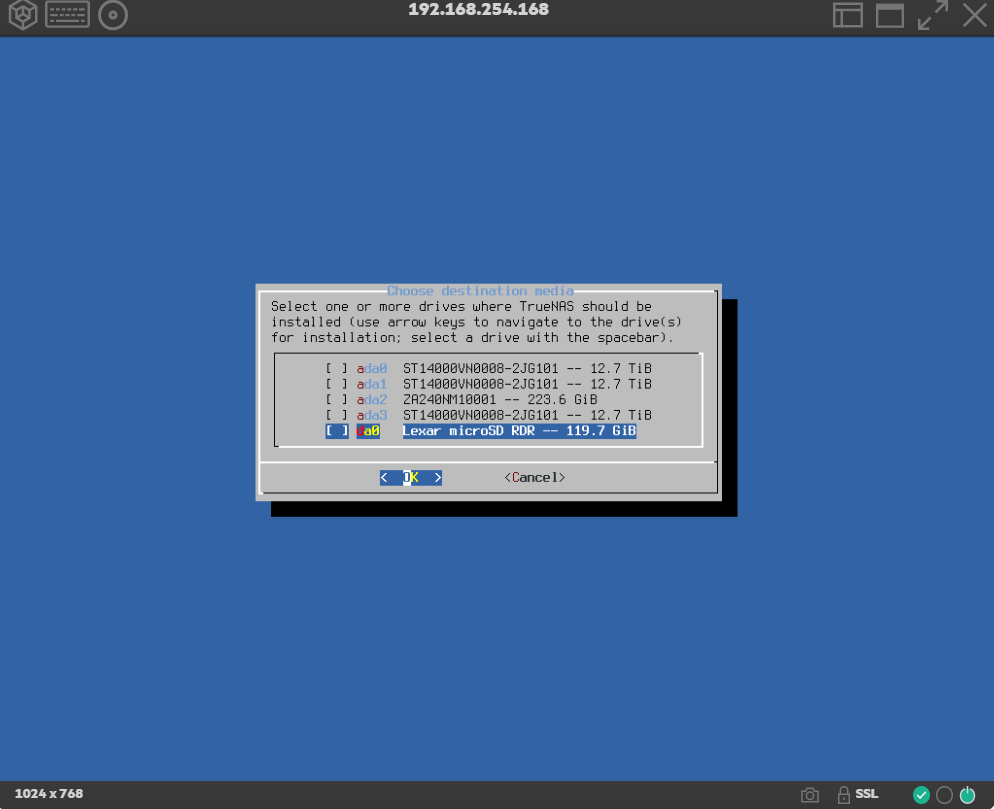Screen dimensions: 994x809
Task: Click the green checkmark status icon
Action: point(921,795)
